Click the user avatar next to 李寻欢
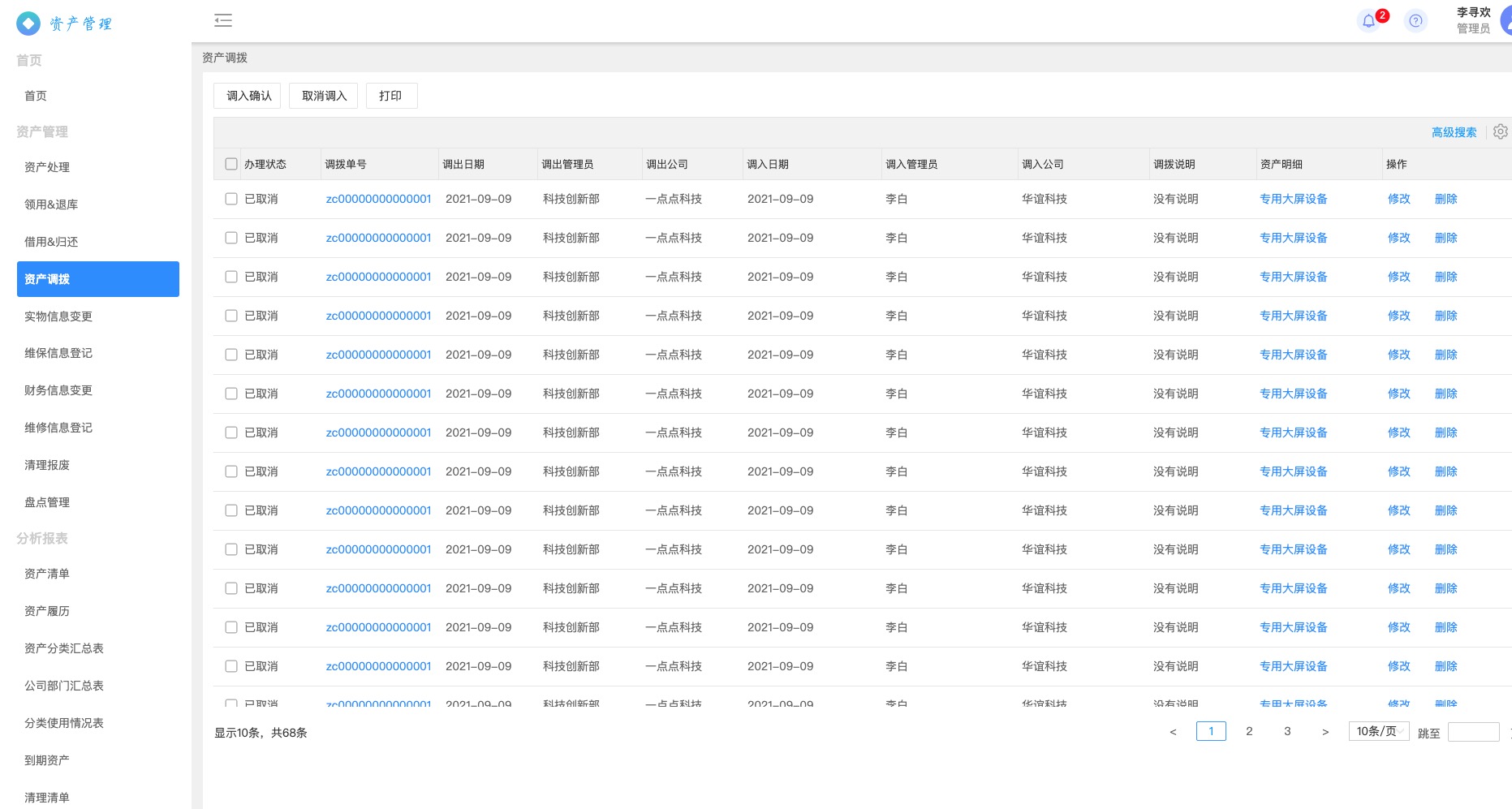Image resolution: width=1512 pixels, height=809 pixels. 1506,20
